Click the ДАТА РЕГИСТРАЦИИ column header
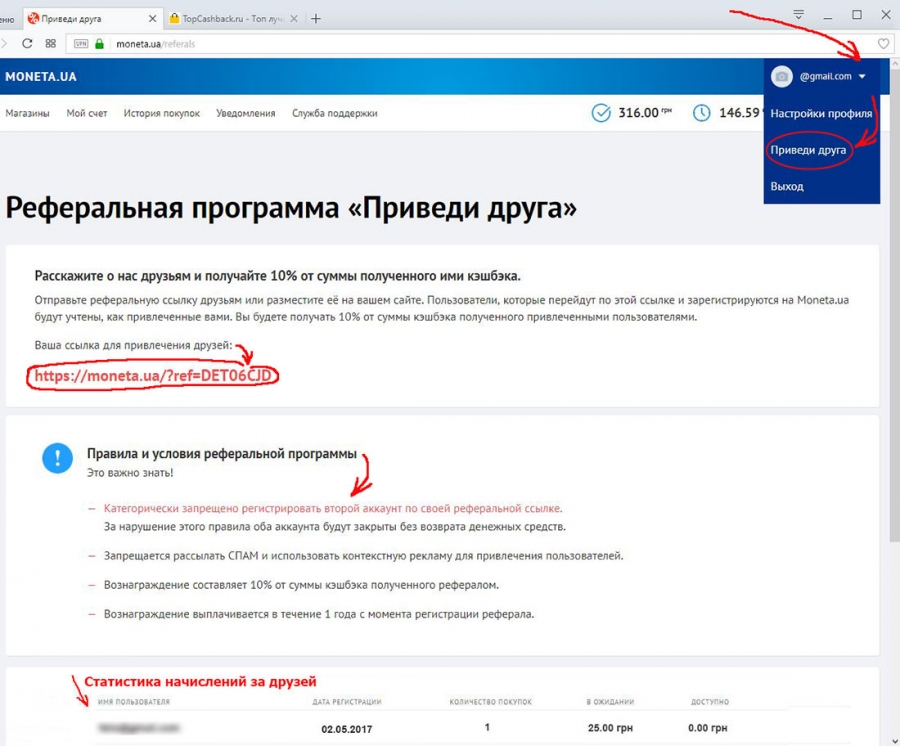Screen dimensions: 900x746 pyautogui.click(x=347, y=702)
